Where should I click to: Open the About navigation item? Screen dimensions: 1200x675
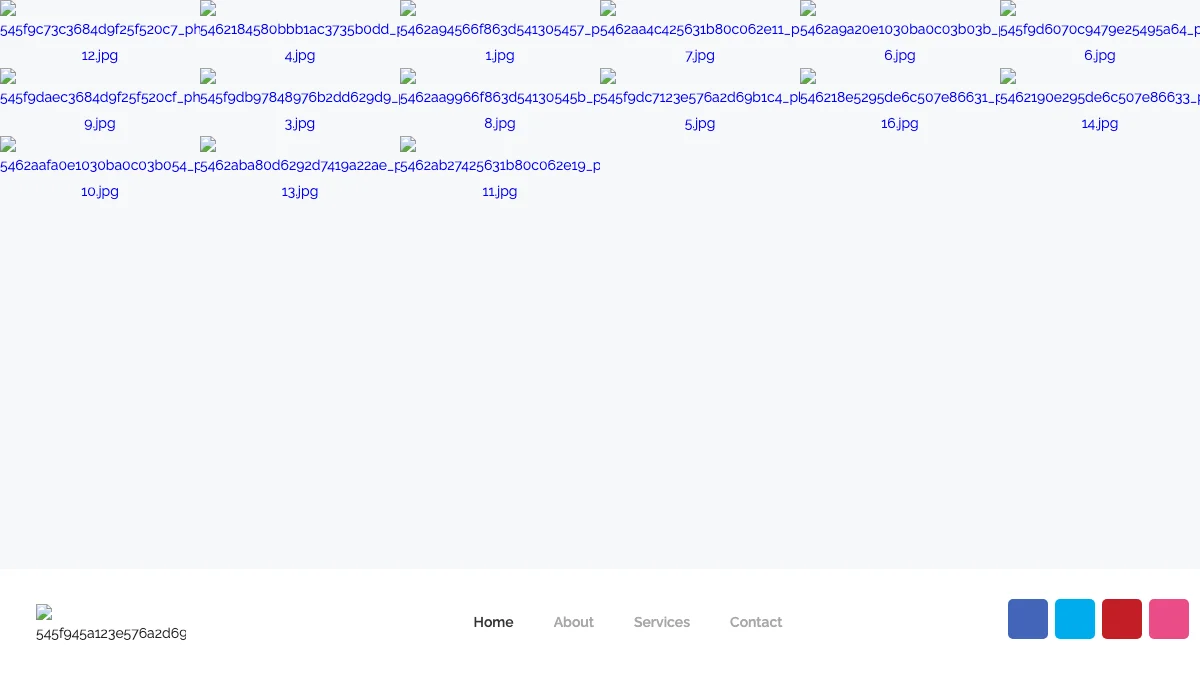coord(574,622)
